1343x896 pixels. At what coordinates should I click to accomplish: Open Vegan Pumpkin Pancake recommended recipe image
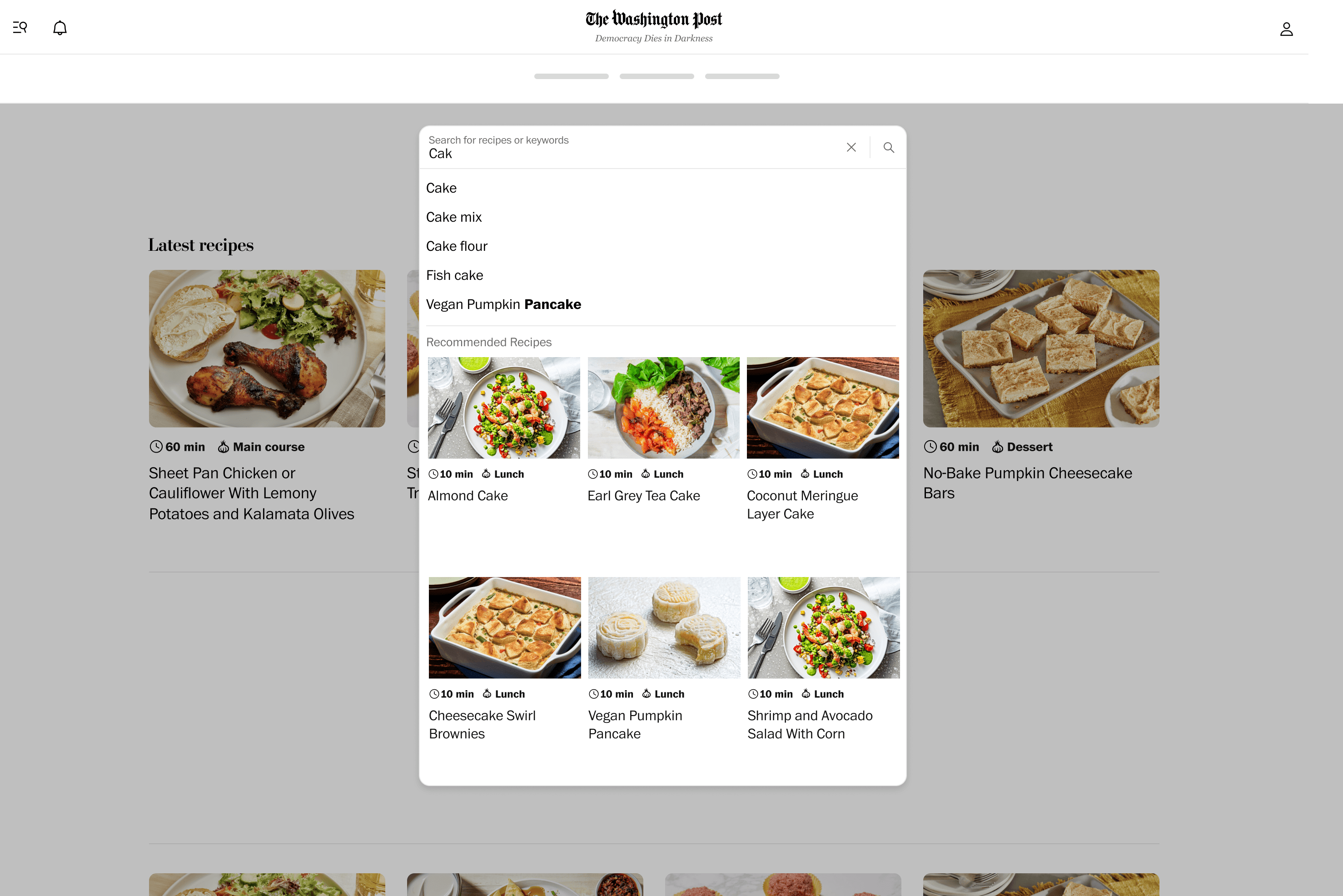click(664, 627)
